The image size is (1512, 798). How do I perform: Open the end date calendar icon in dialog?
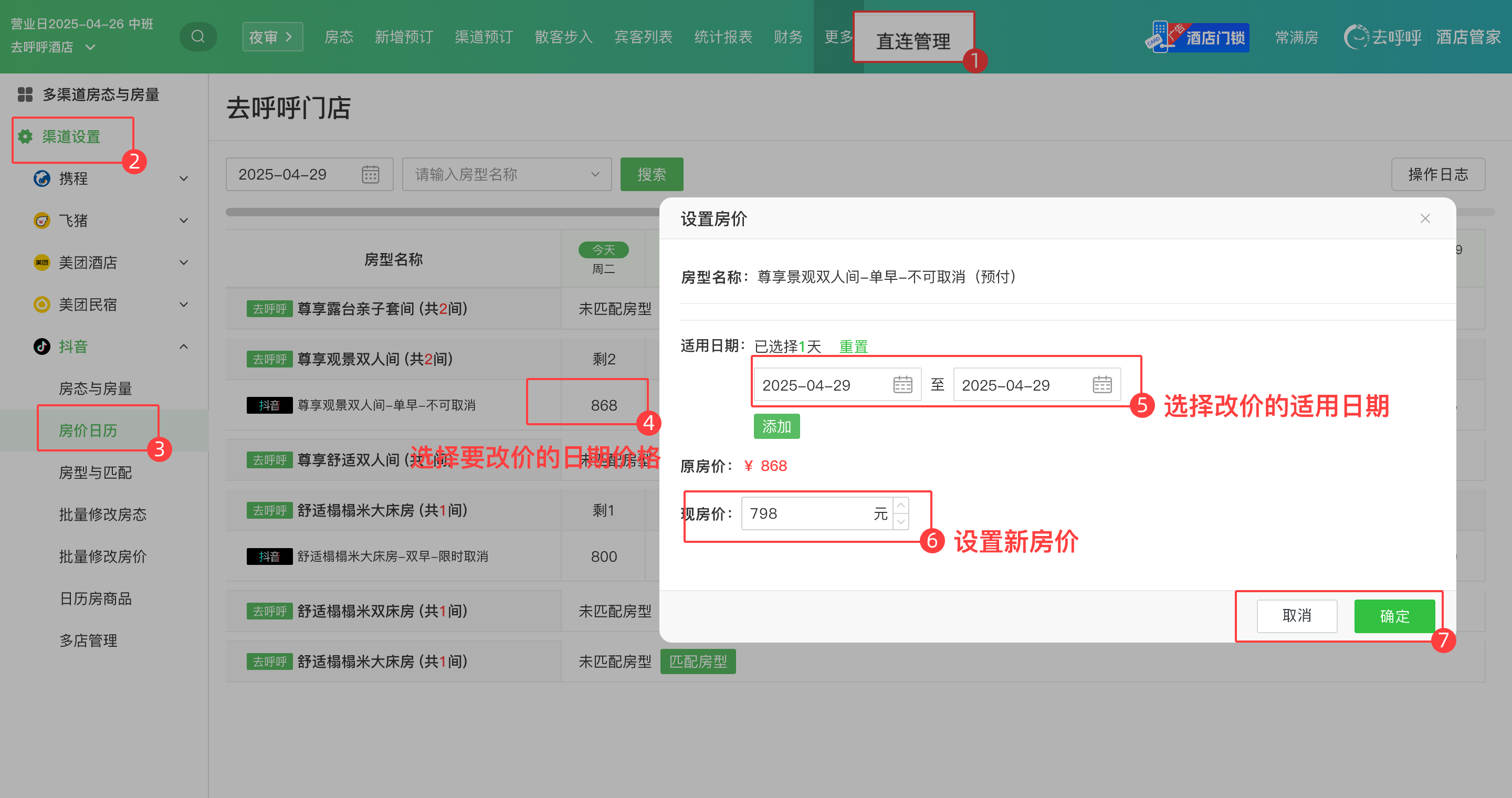pyautogui.click(x=1102, y=385)
